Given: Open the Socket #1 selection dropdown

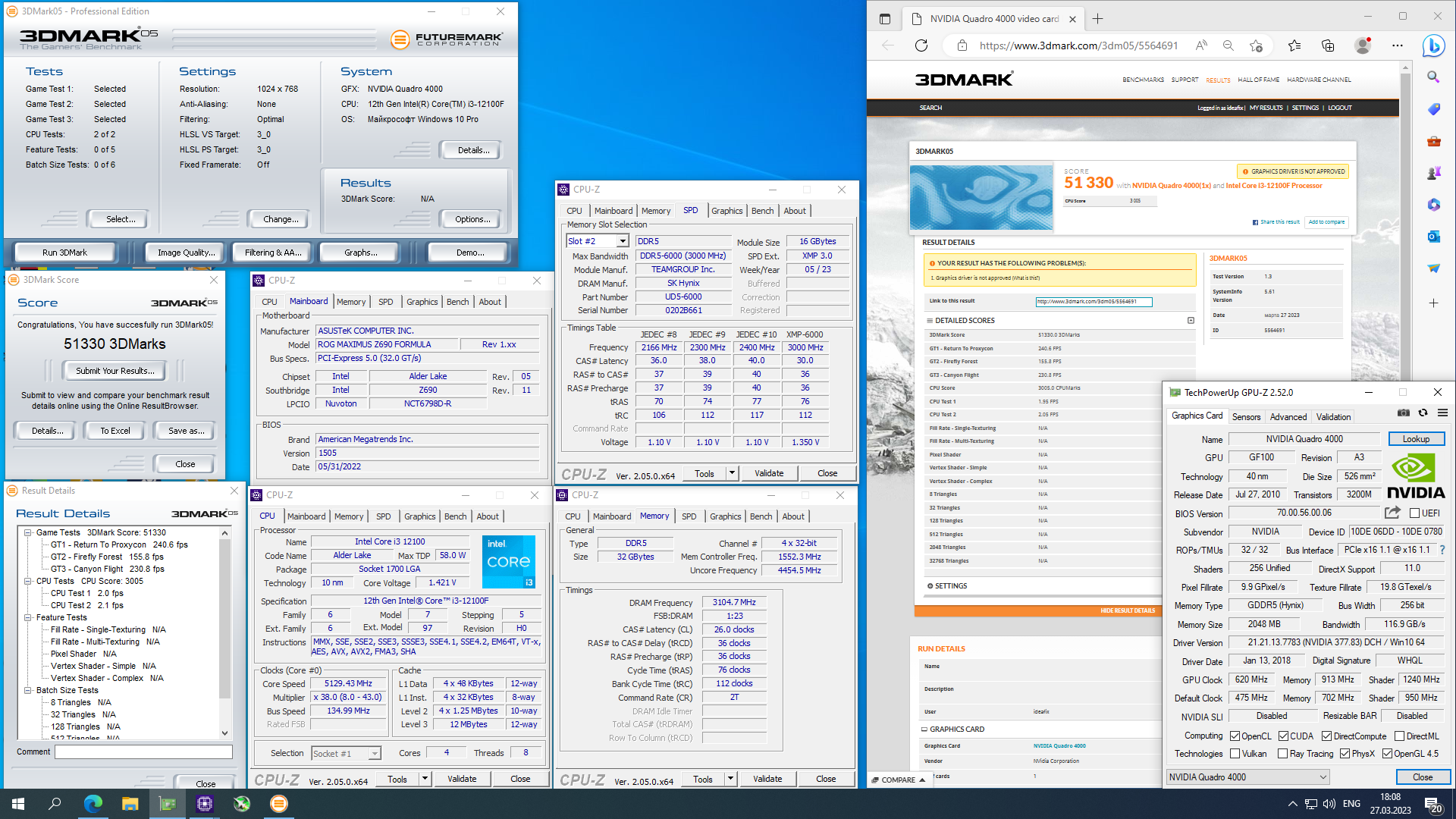Looking at the screenshot, I should coord(346,754).
